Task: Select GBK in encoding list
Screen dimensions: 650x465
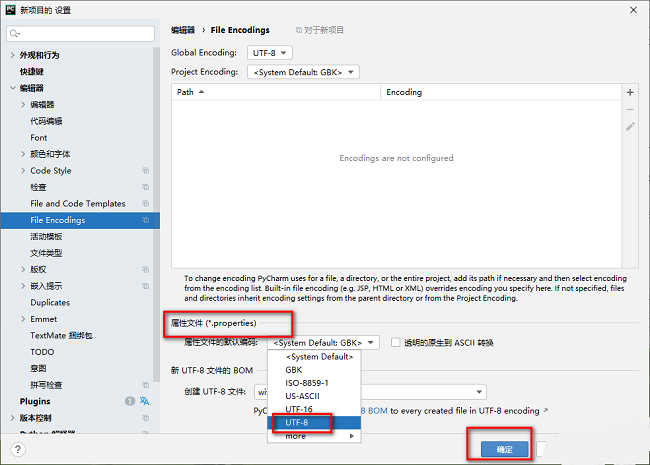Action: point(314,370)
